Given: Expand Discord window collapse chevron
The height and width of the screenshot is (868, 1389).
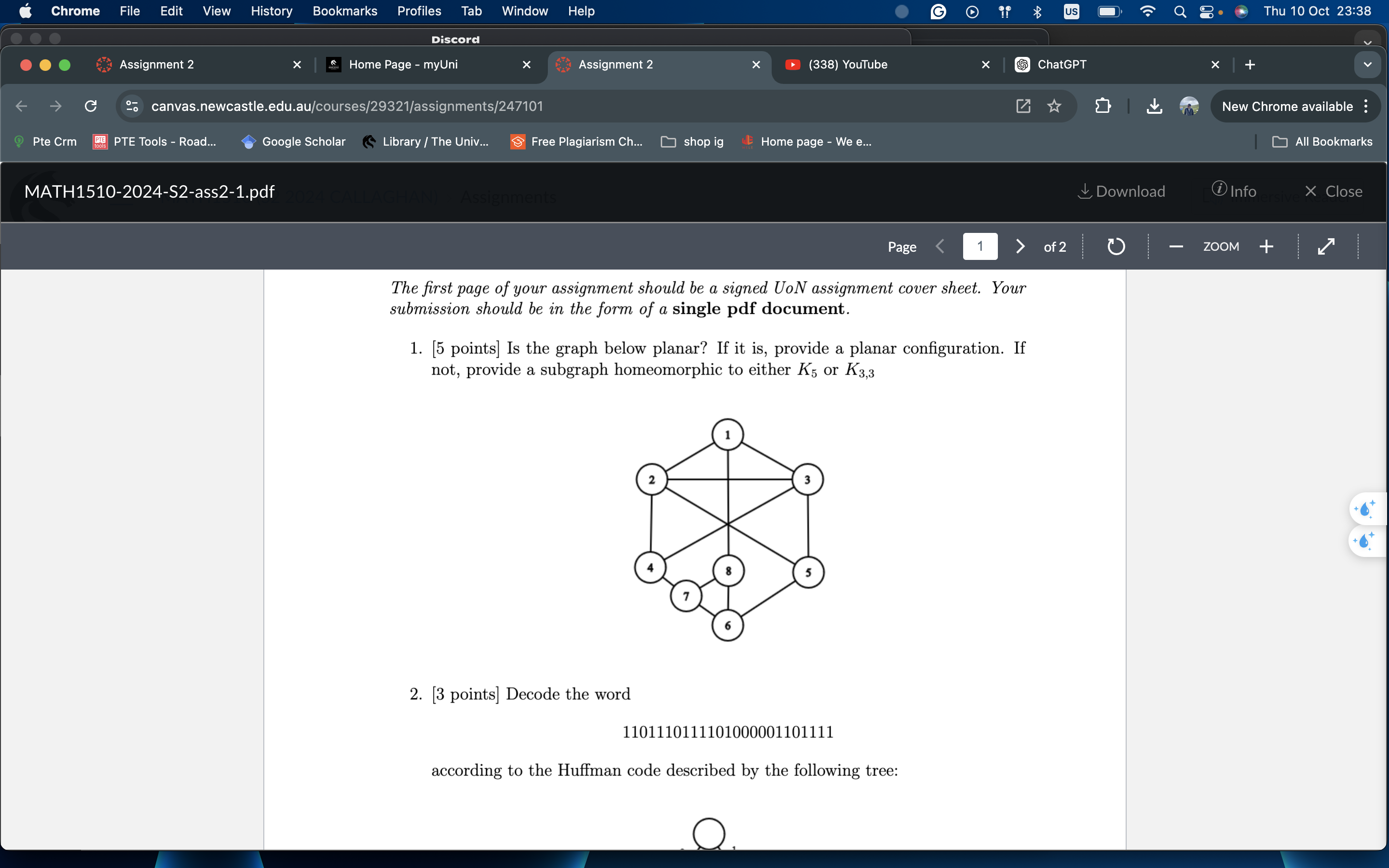Looking at the screenshot, I should 1368,42.
